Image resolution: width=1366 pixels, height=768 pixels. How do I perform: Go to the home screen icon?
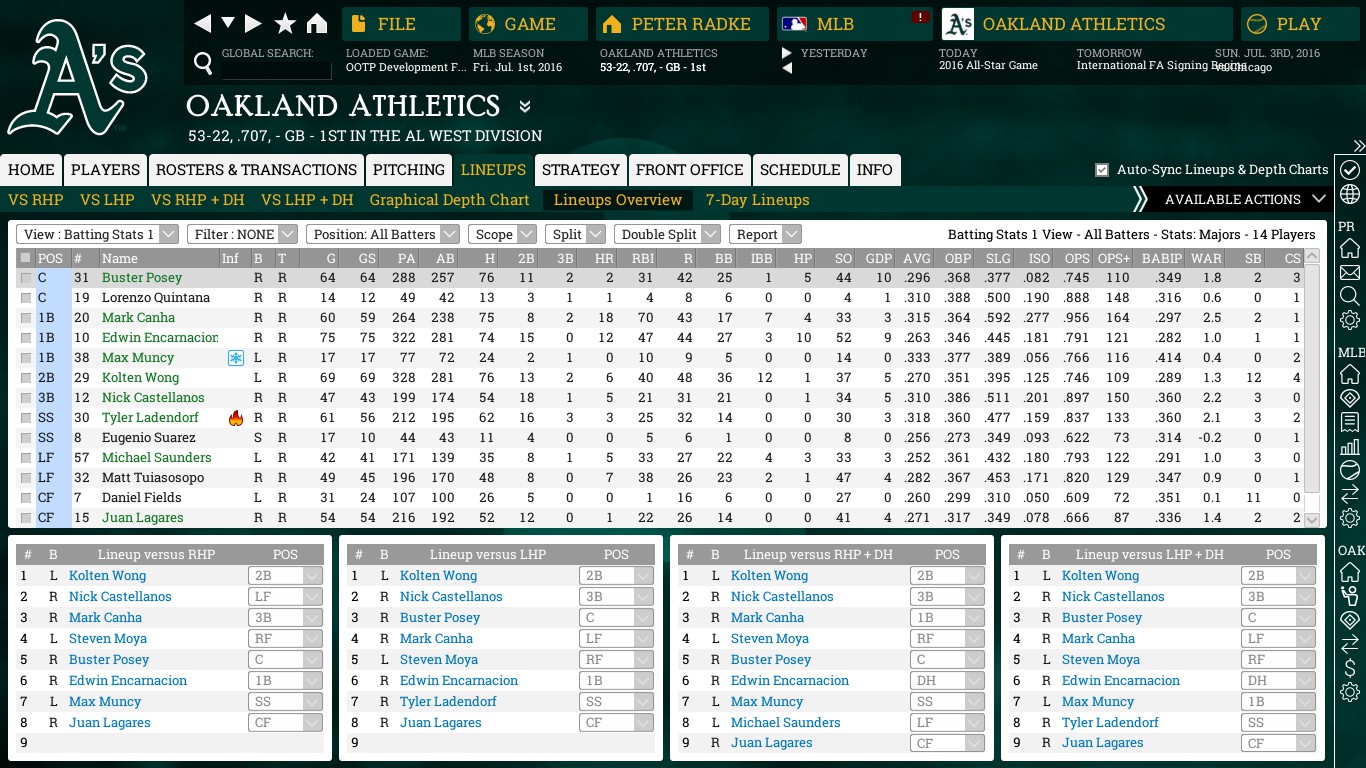(317, 24)
